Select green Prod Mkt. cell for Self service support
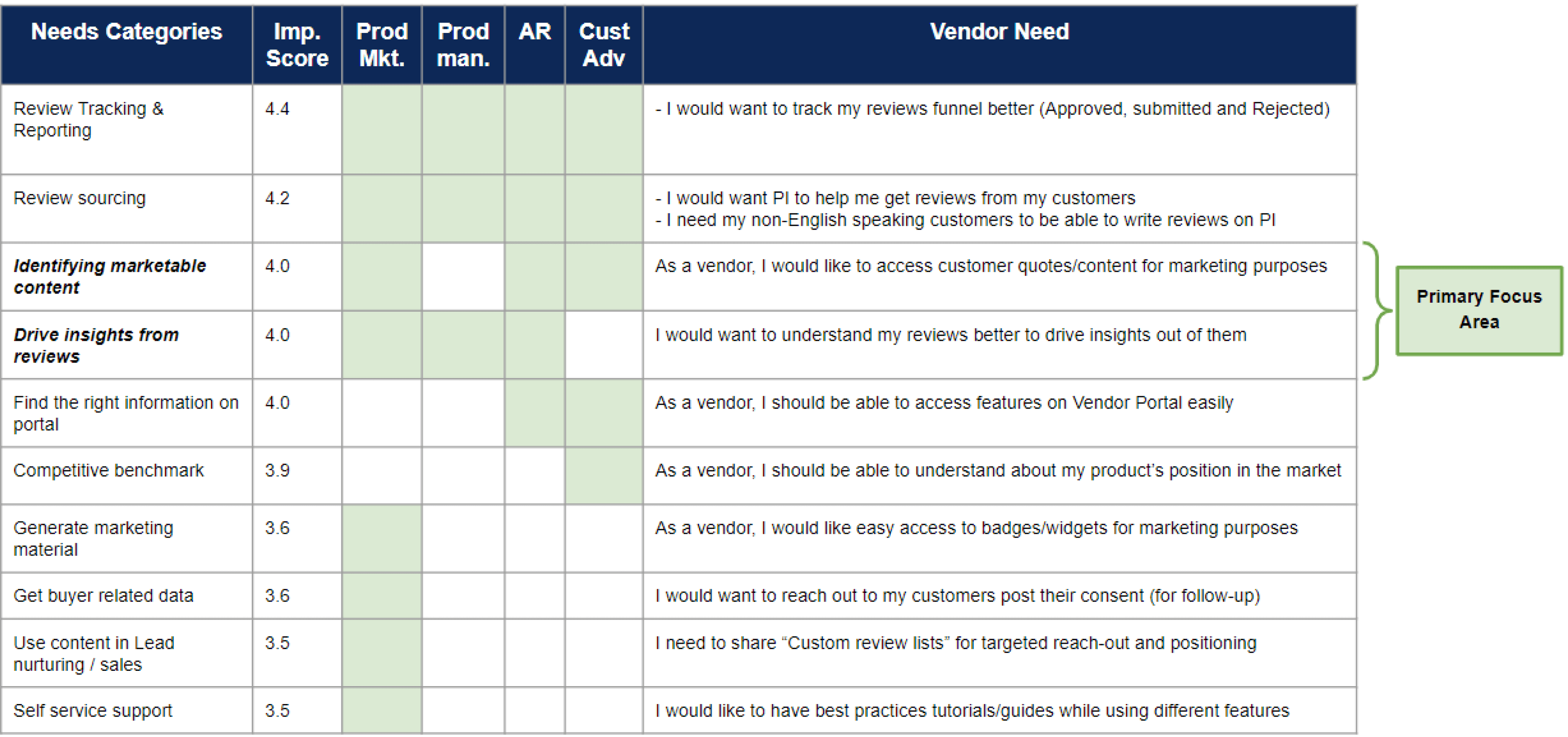Viewport: 1568px width, 737px height. point(382,710)
